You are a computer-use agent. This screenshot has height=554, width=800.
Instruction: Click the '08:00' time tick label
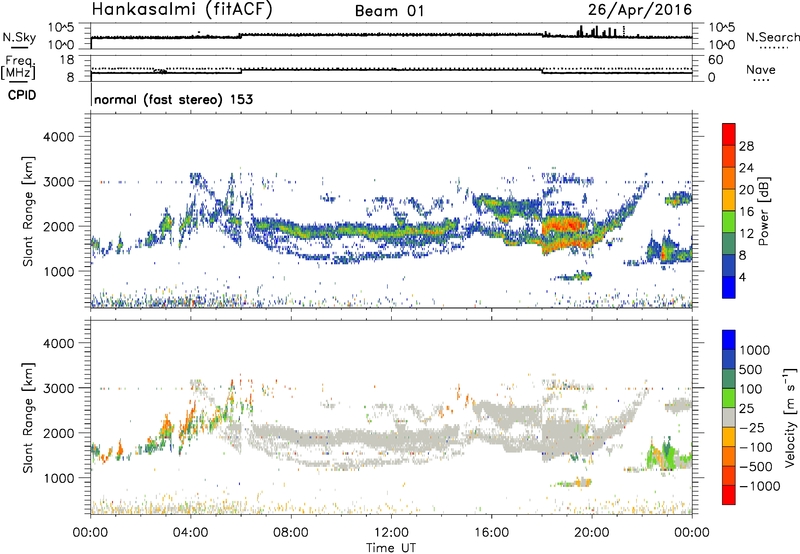(291, 533)
